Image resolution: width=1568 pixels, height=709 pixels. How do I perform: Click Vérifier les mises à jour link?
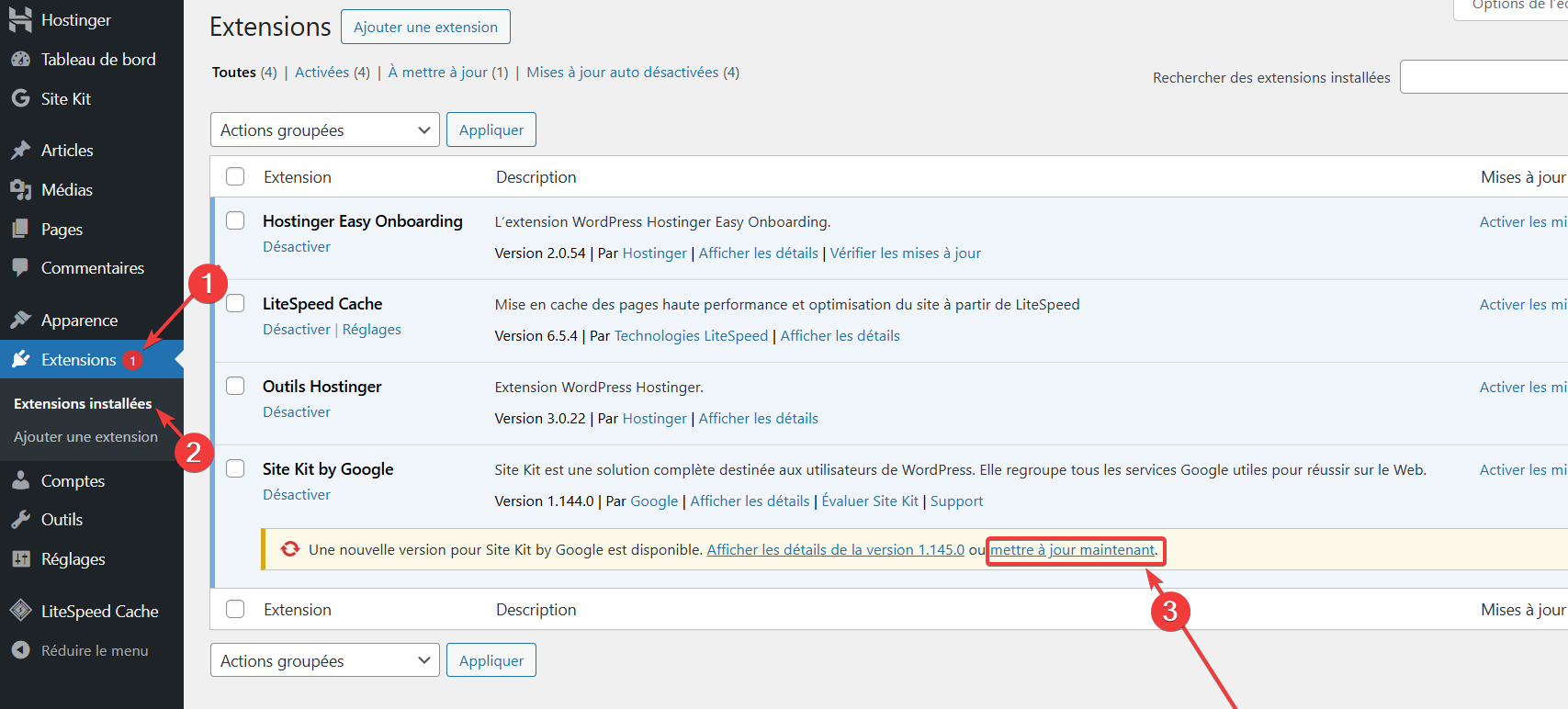tap(906, 253)
